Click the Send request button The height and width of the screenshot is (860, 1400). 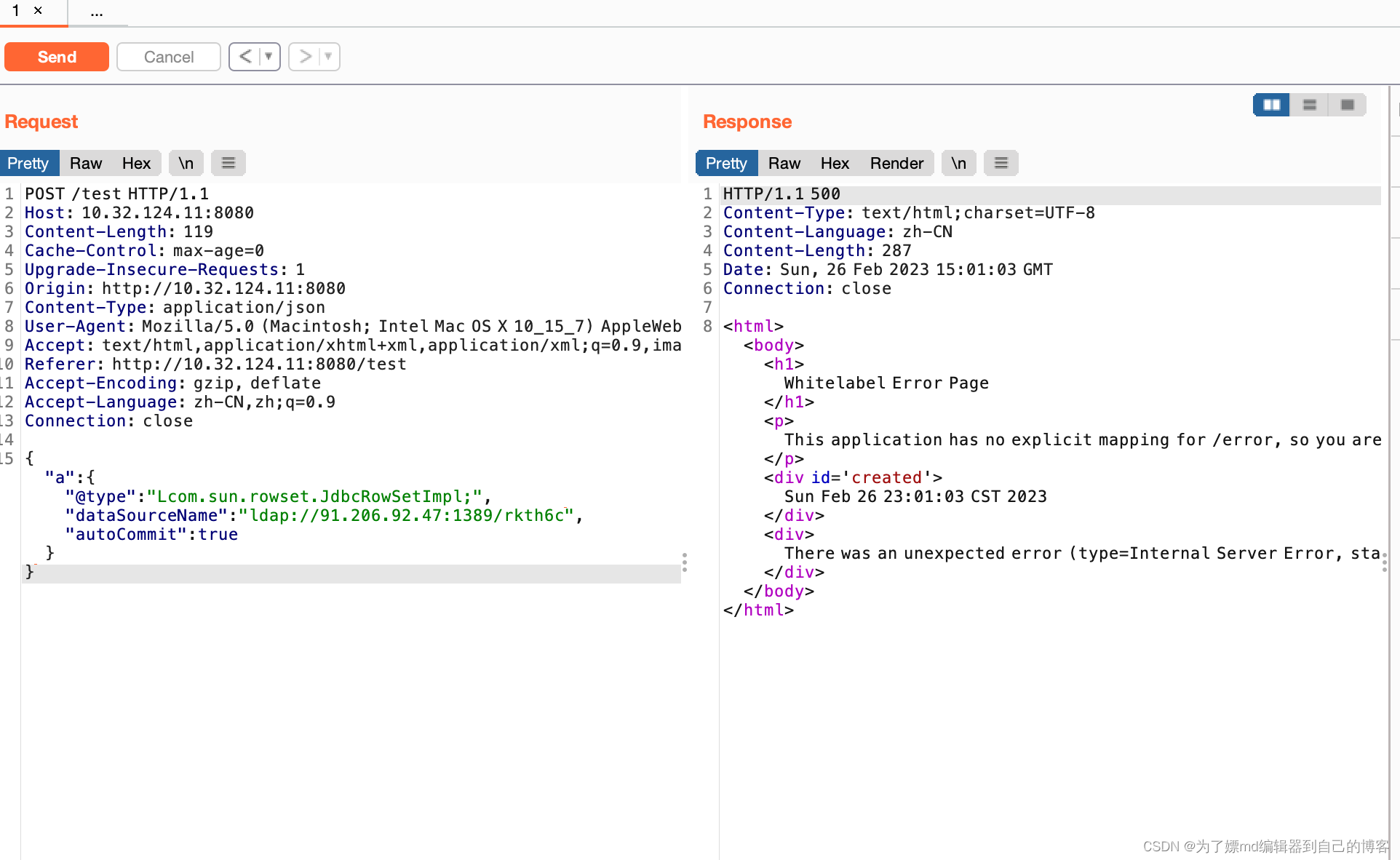pos(57,57)
